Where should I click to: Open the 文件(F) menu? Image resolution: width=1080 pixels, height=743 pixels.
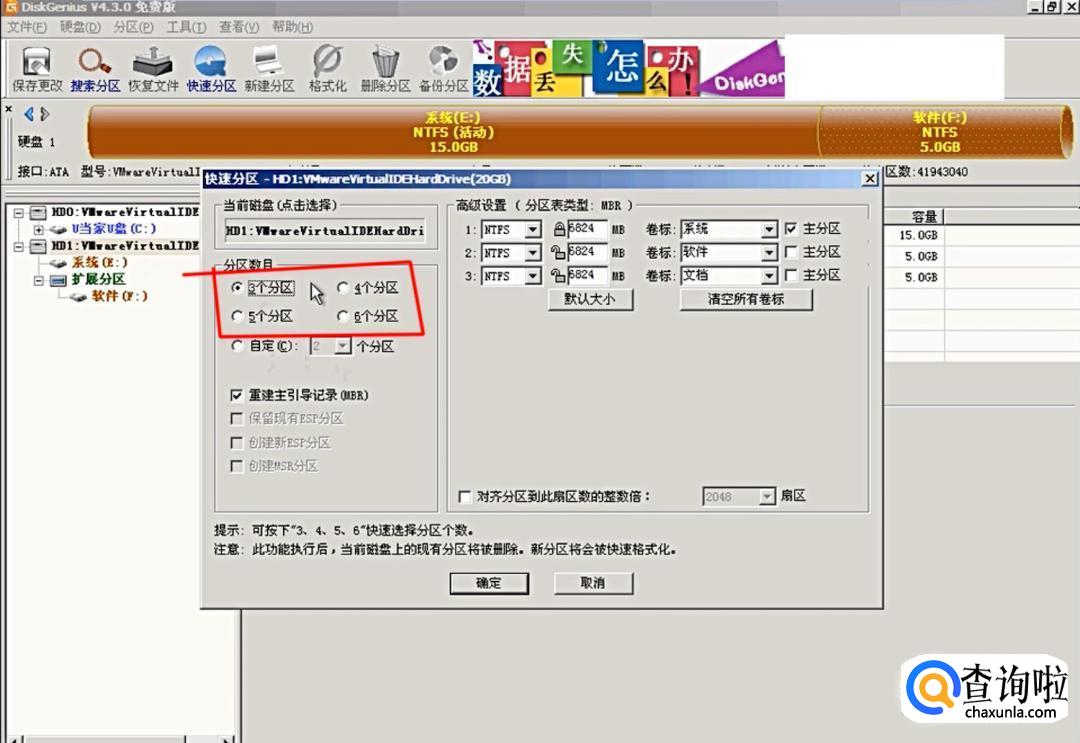pyautogui.click(x=27, y=27)
